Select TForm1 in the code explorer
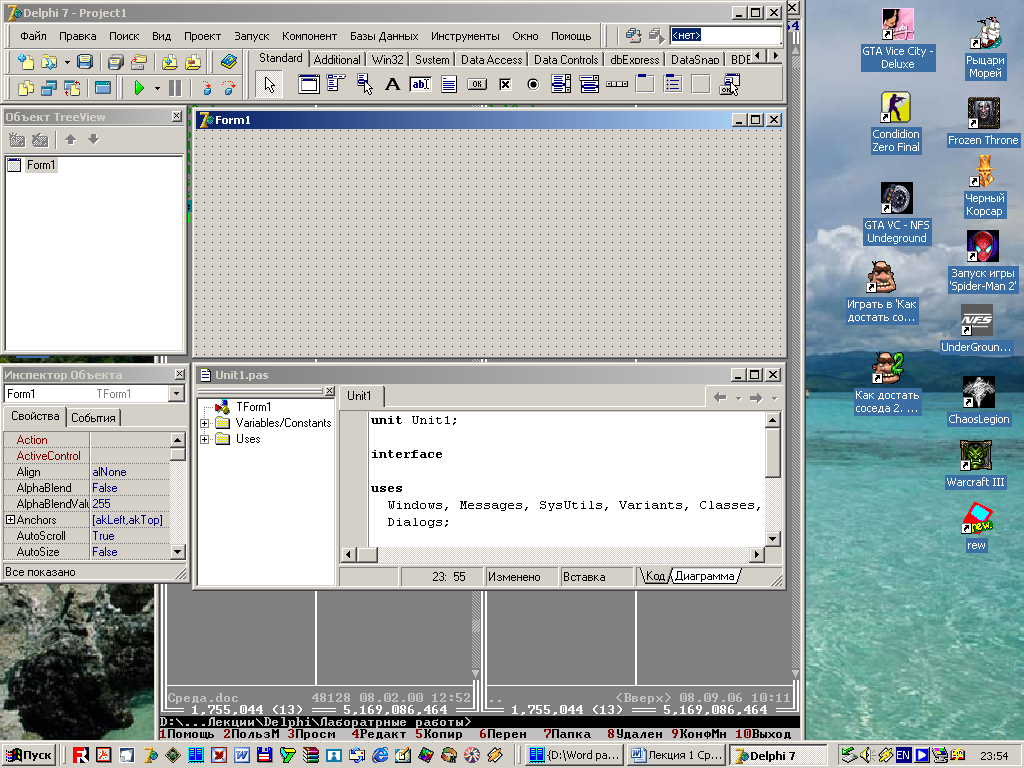 tap(253, 407)
